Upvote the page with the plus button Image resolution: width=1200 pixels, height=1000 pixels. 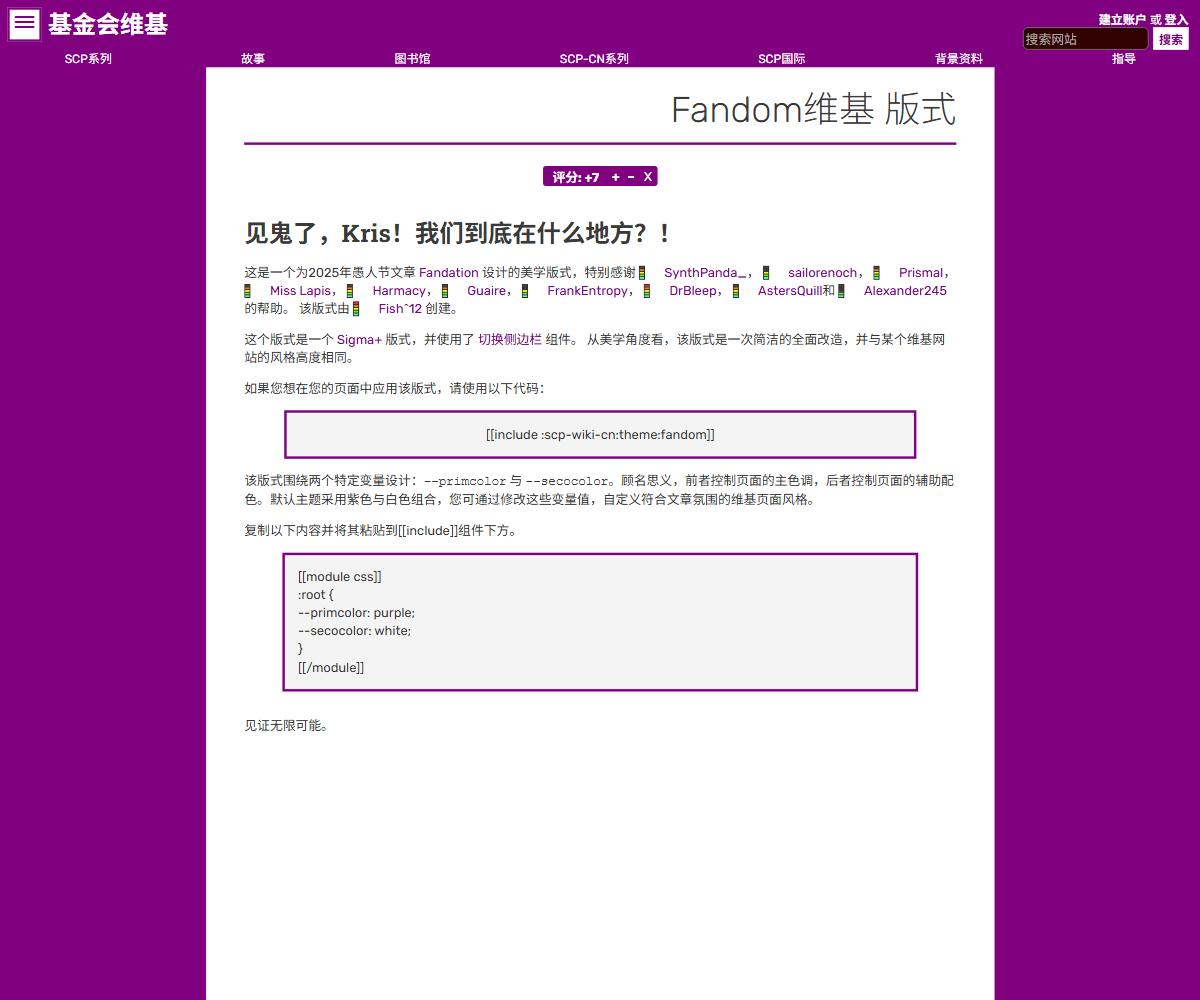(x=615, y=177)
